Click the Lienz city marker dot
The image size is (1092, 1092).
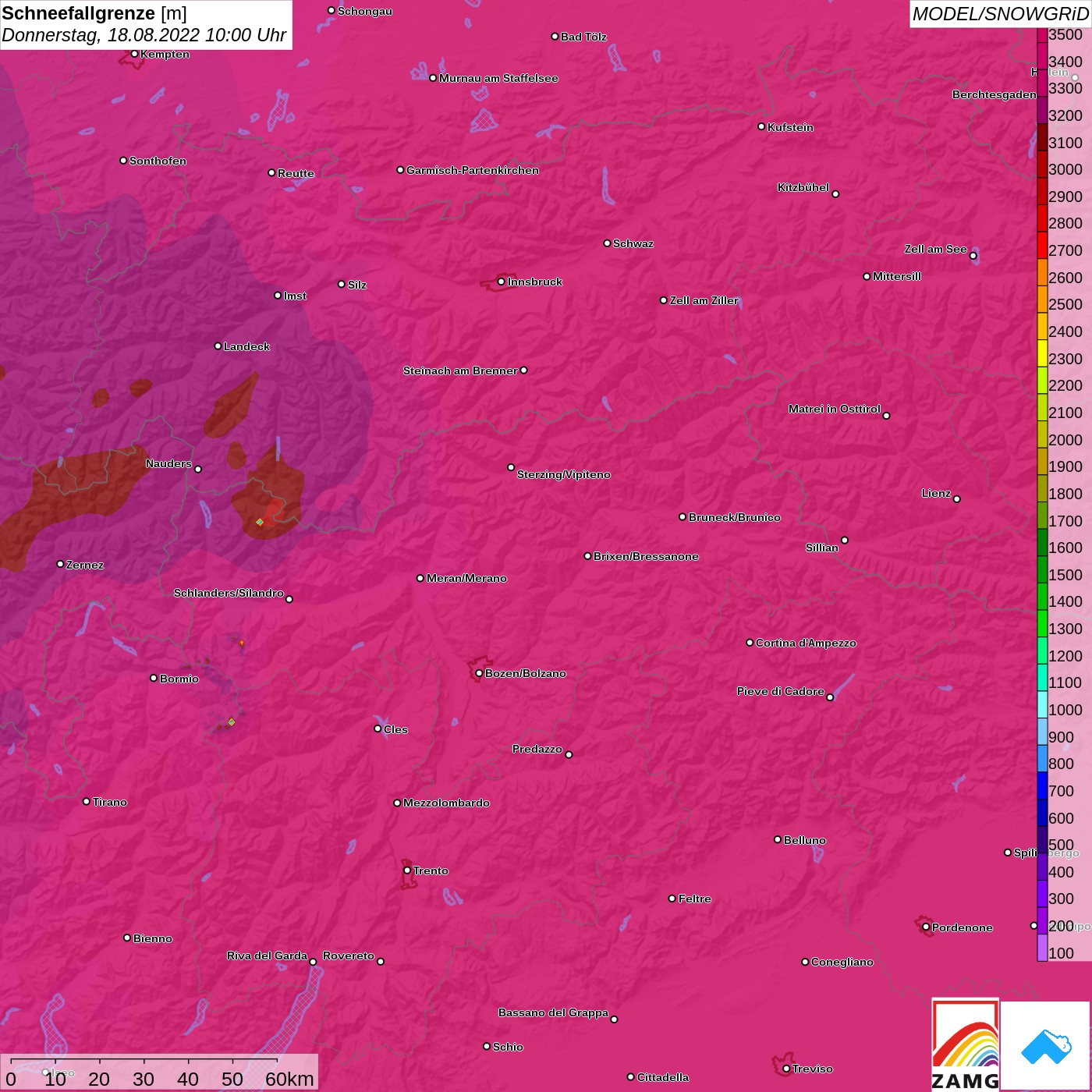click(x=957, y=499)
